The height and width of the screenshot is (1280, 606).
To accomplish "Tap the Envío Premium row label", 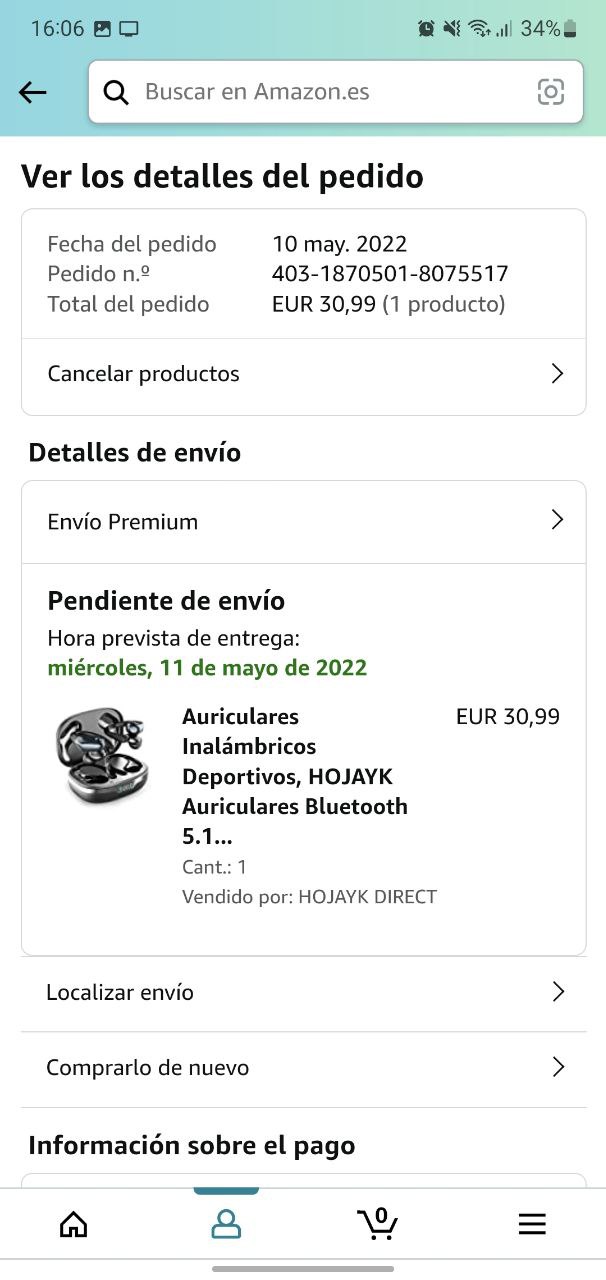I will 123,522.
